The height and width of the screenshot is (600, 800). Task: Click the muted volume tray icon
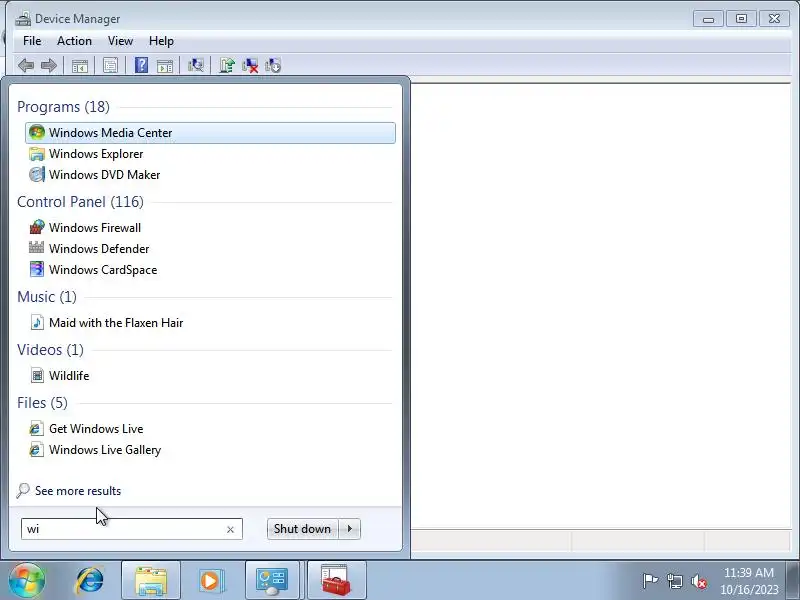point(698,581)
